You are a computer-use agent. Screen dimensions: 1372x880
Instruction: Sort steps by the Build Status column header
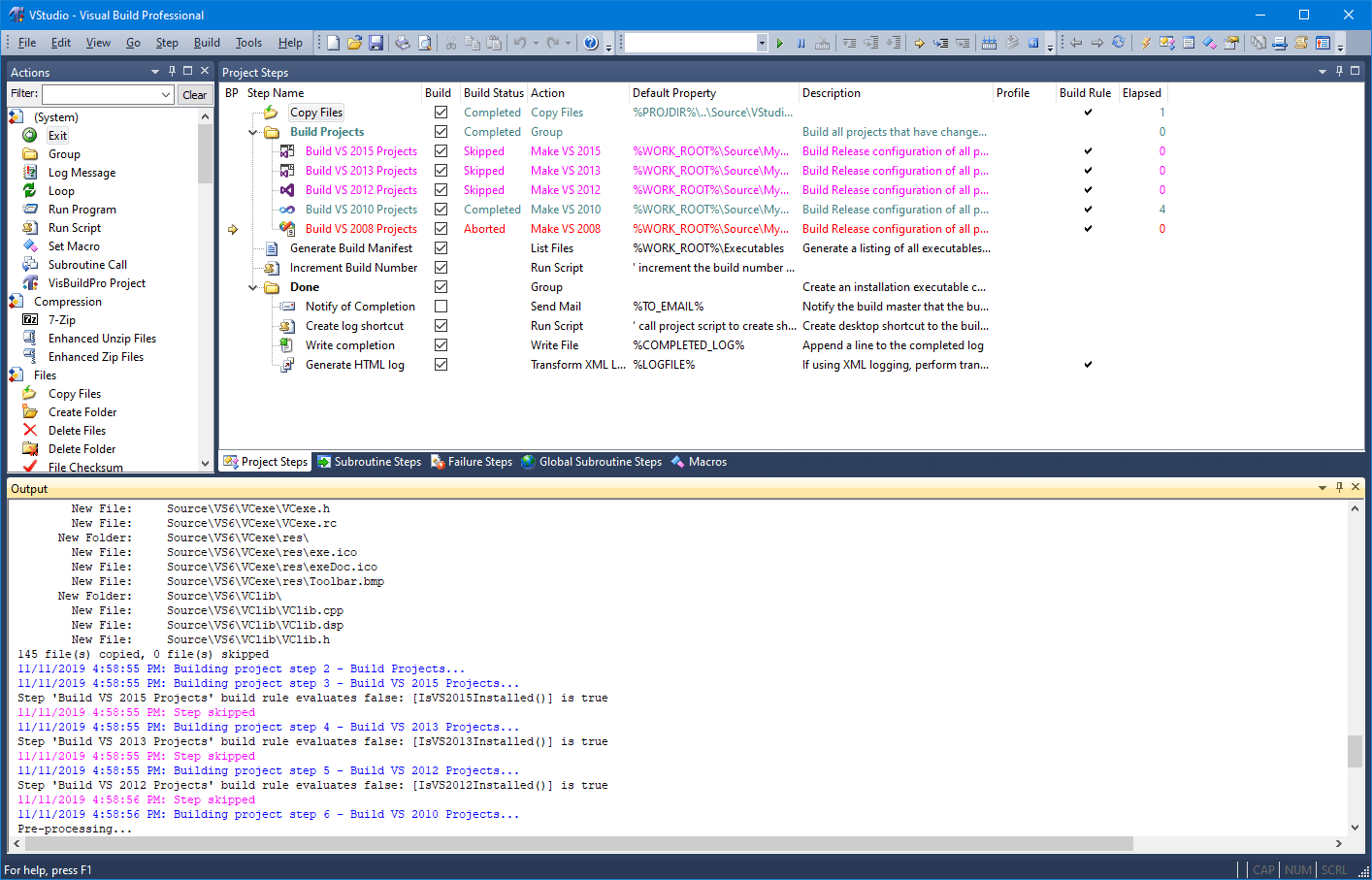click(493, 93)
